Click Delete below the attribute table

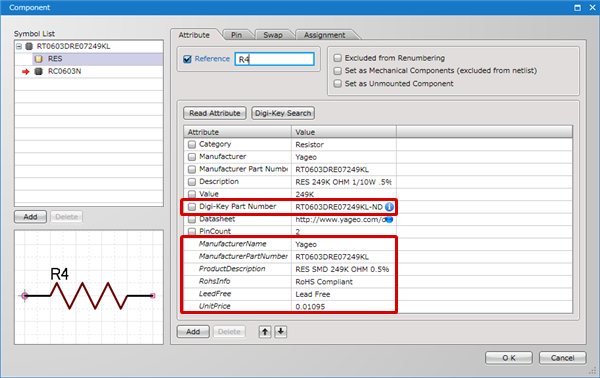(x=229, y=332)
